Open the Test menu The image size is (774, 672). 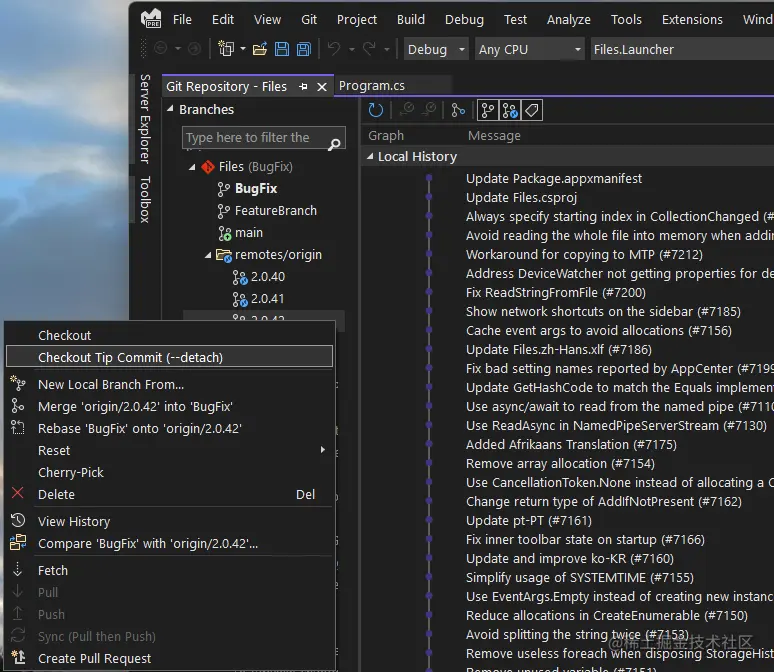coord(515,19)
